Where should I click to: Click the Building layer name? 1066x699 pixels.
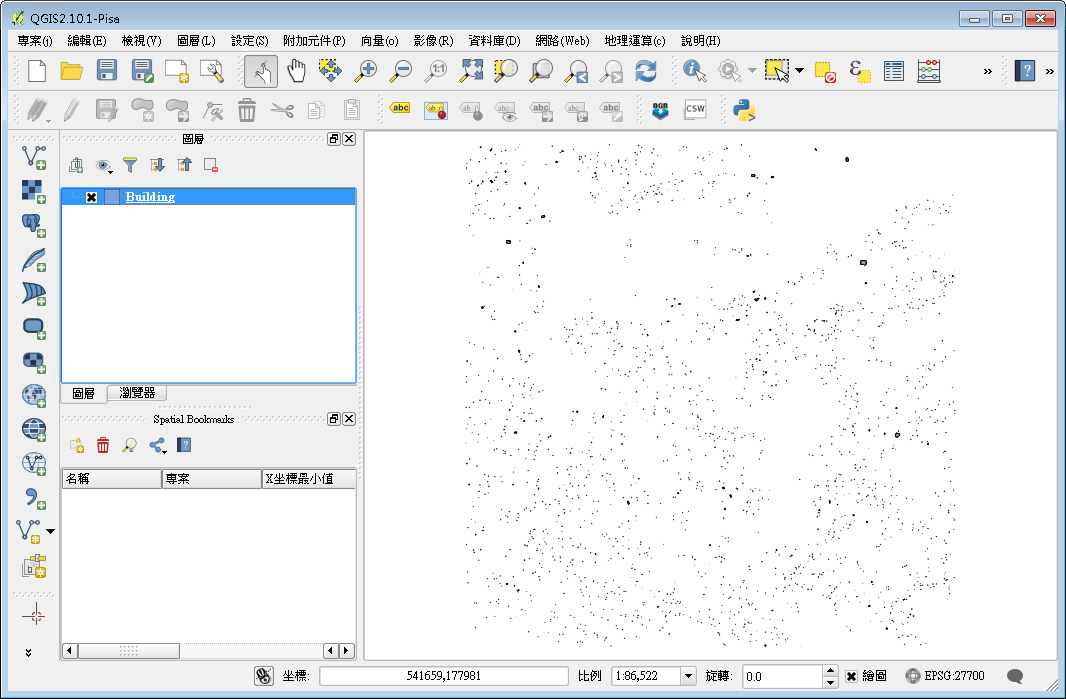point(150,196)
